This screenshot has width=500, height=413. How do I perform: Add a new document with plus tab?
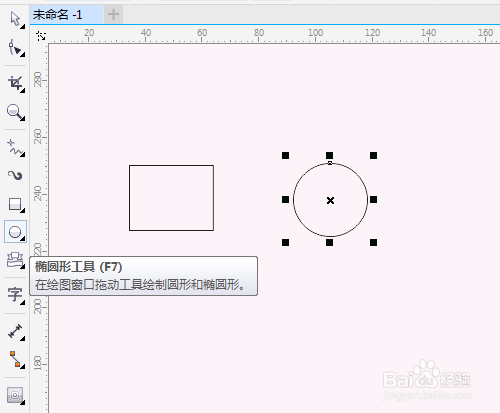[x=113, y=15]
